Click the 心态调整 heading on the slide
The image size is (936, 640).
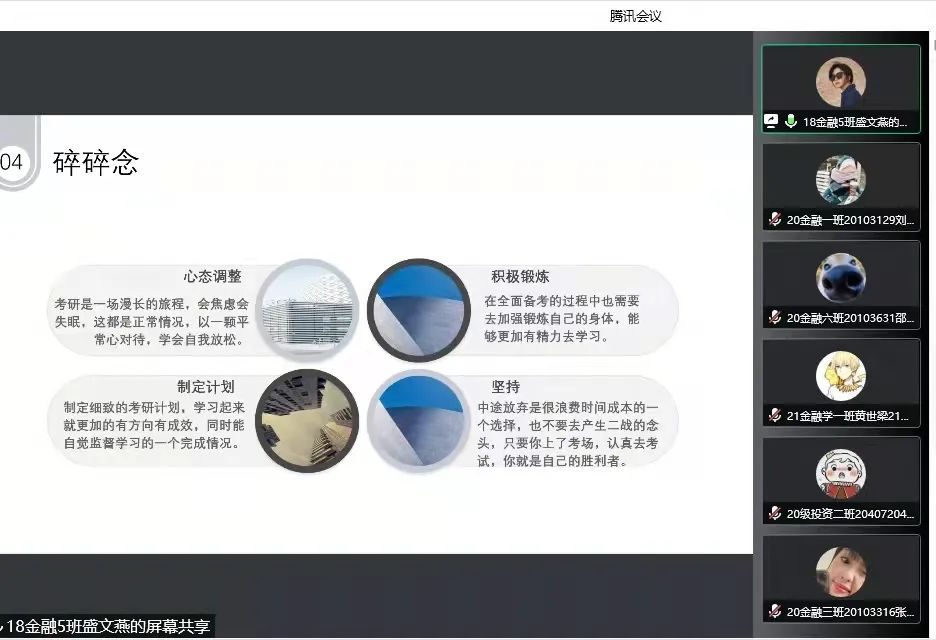click(x=212, y=276)
